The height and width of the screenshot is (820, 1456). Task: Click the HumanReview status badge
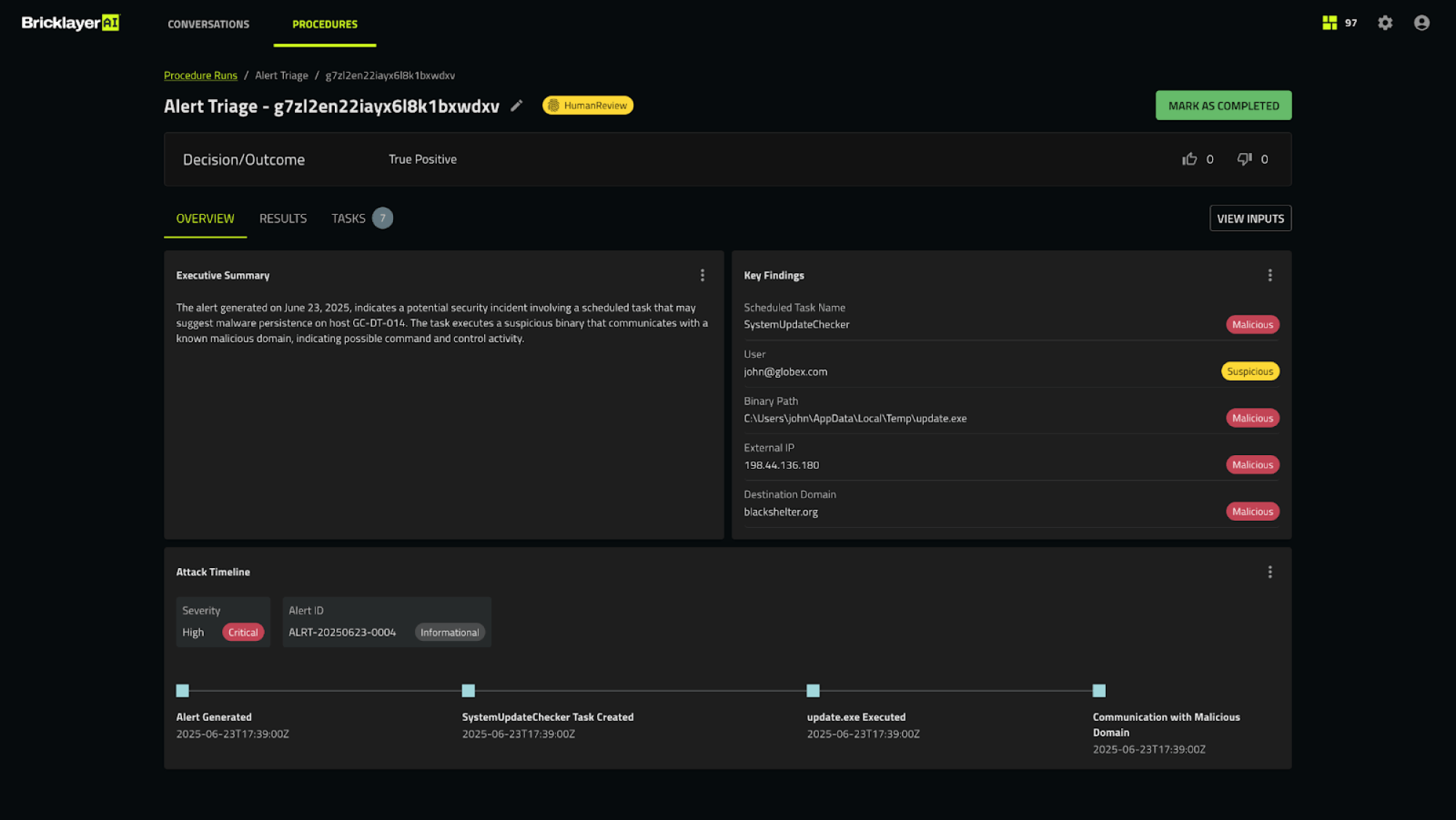[587, 106]
